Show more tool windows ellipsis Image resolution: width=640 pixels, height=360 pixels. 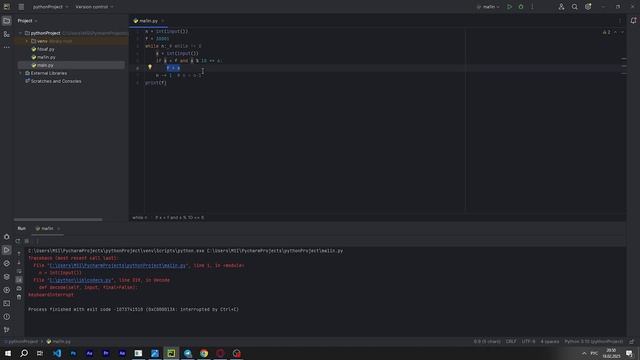coord(7,47)
